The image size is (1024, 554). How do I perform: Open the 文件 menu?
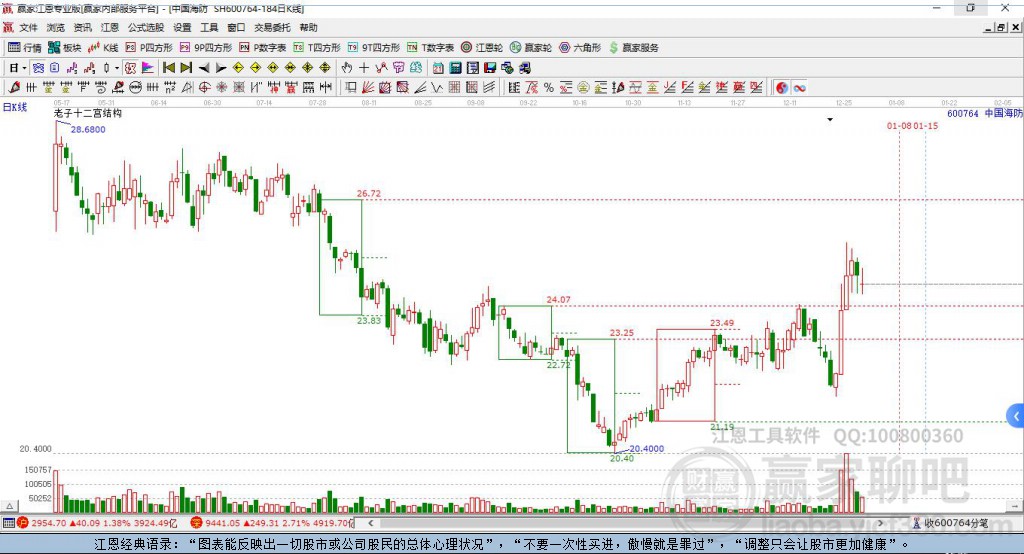[x=28, y=27]
